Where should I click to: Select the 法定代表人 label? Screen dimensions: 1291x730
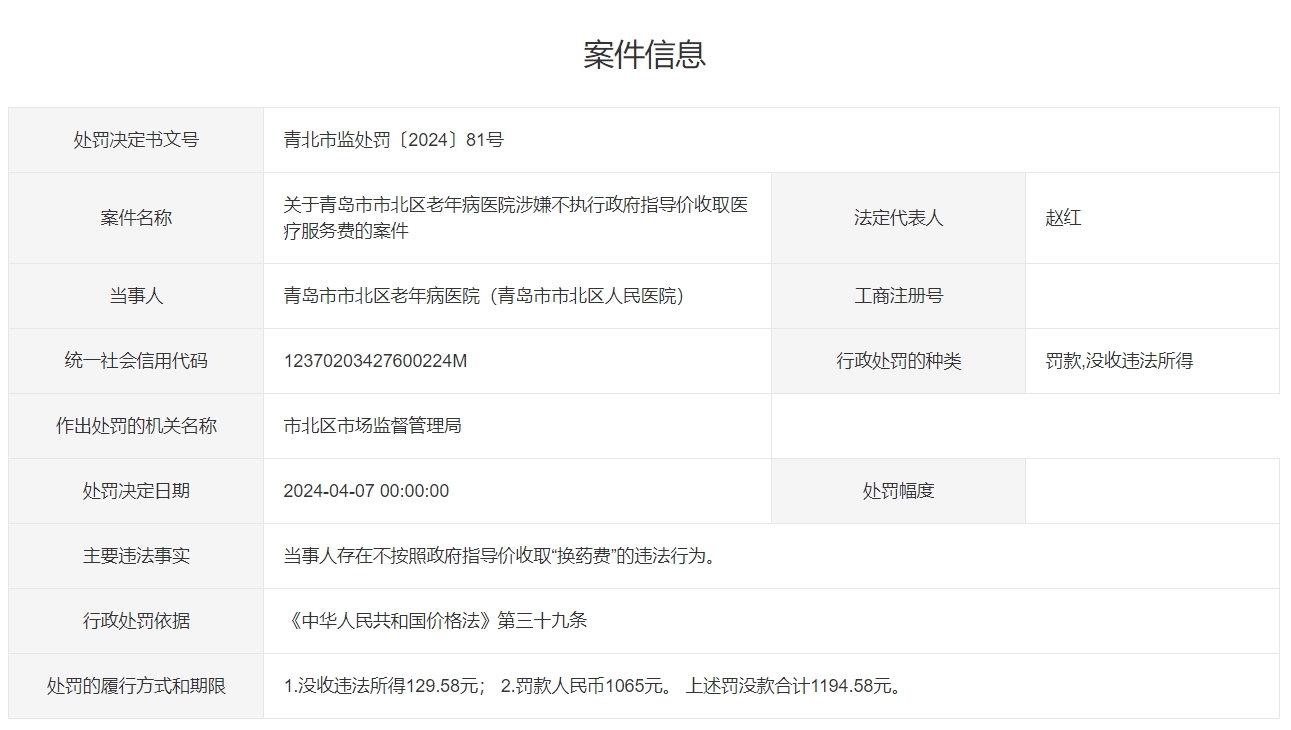[x=898, y=218]
